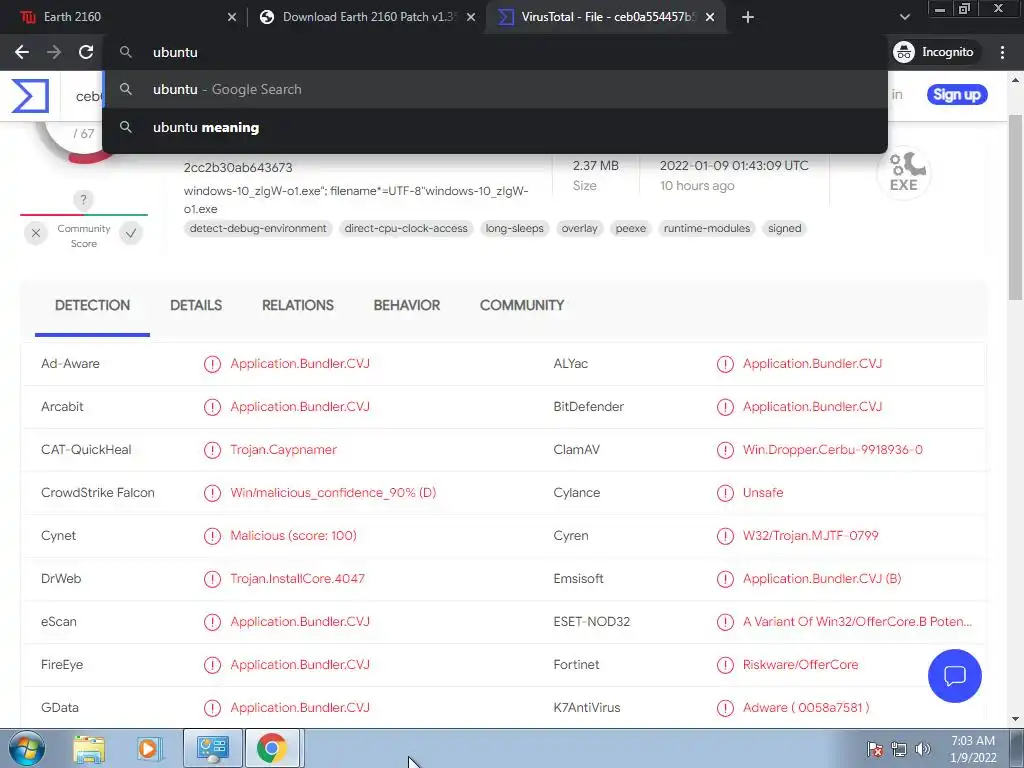This screenshot has height=768, width=1024.
Task: Open the Windows Start menu orb
Action: [x=27, y=748]
